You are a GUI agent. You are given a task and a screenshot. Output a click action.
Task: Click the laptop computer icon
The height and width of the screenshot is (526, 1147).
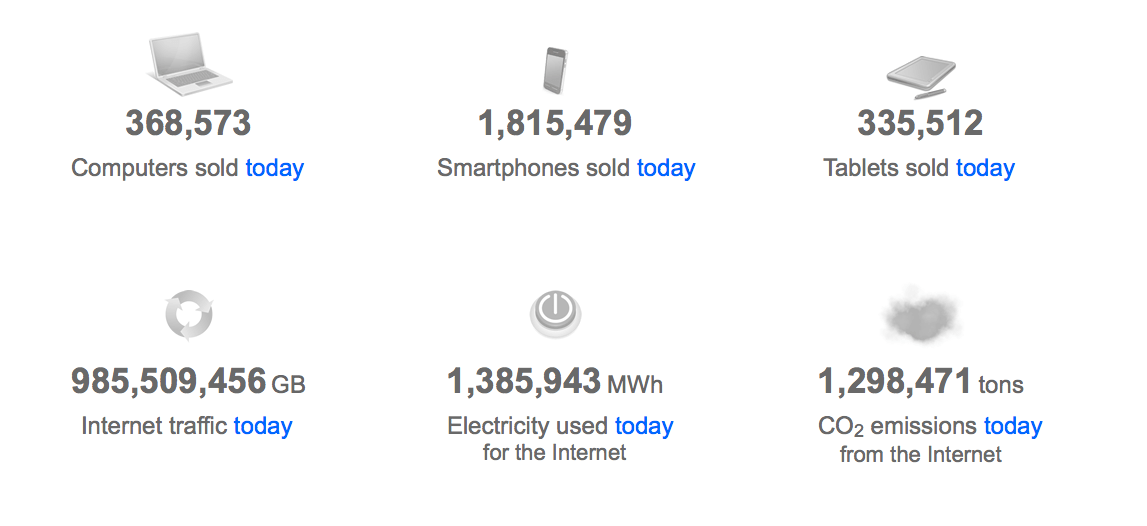(188, 66)
